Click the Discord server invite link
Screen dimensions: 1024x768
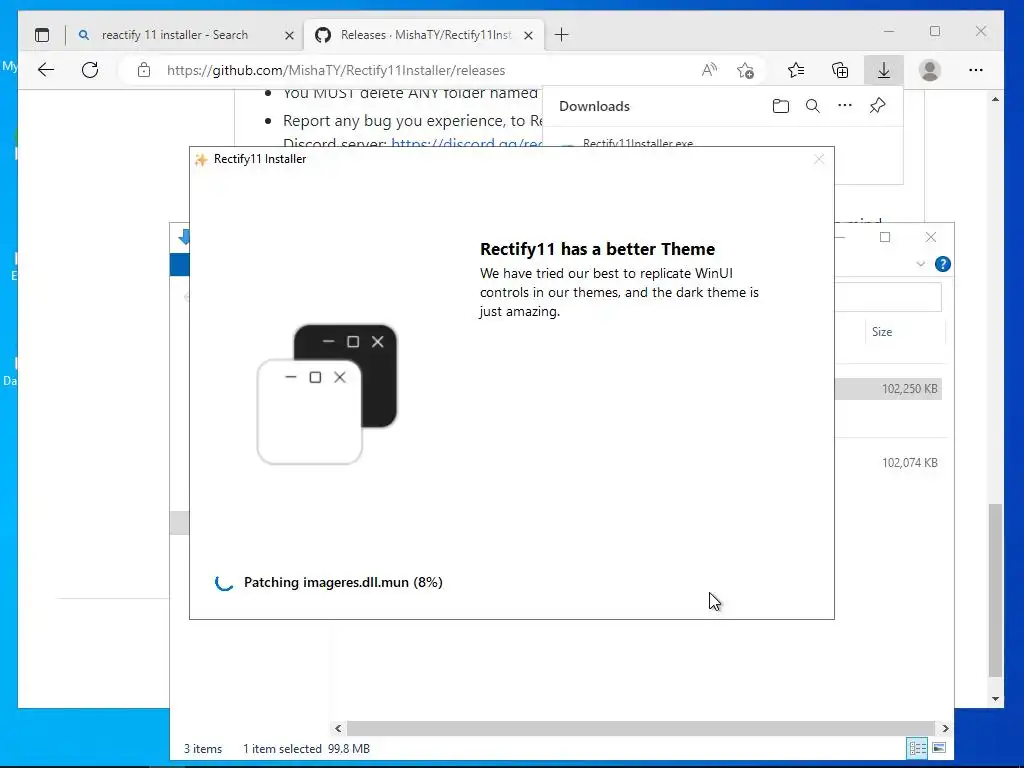pos(466,143)
